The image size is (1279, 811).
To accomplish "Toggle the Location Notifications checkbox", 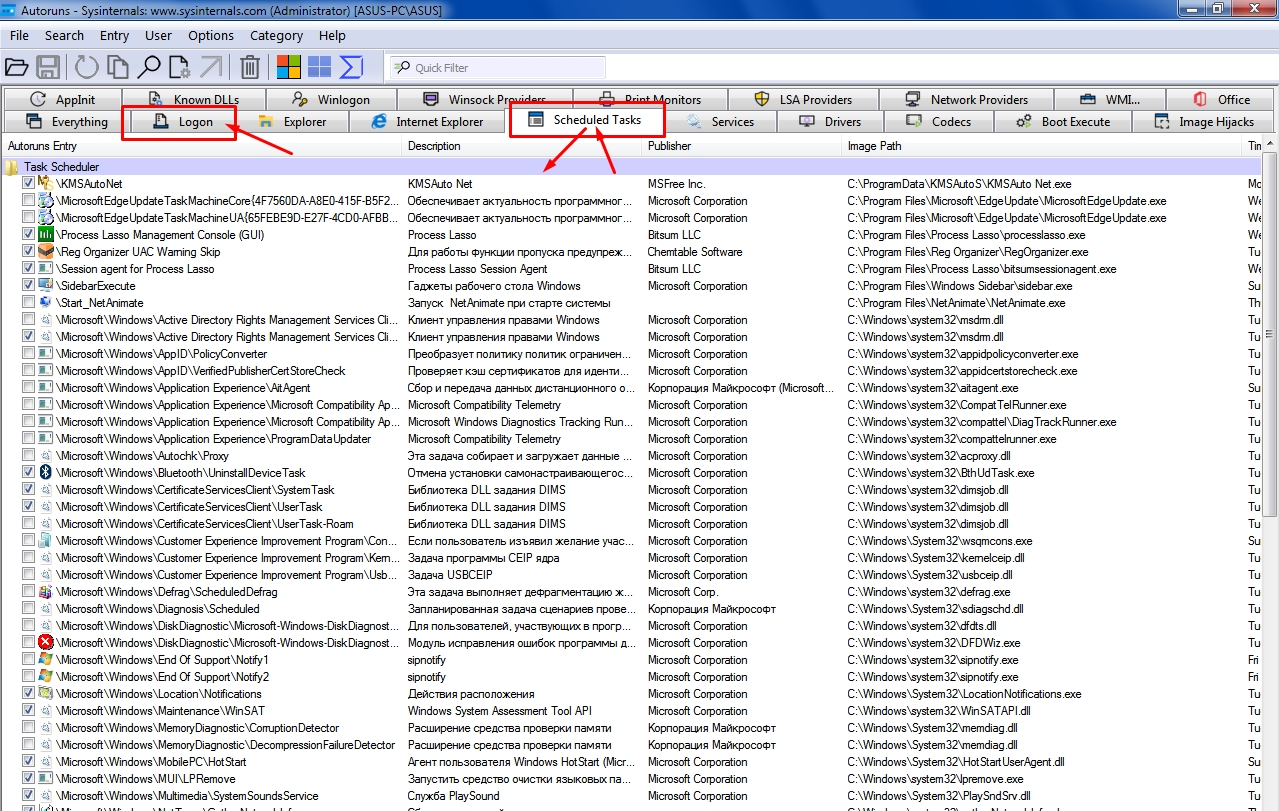I will 28,694.
